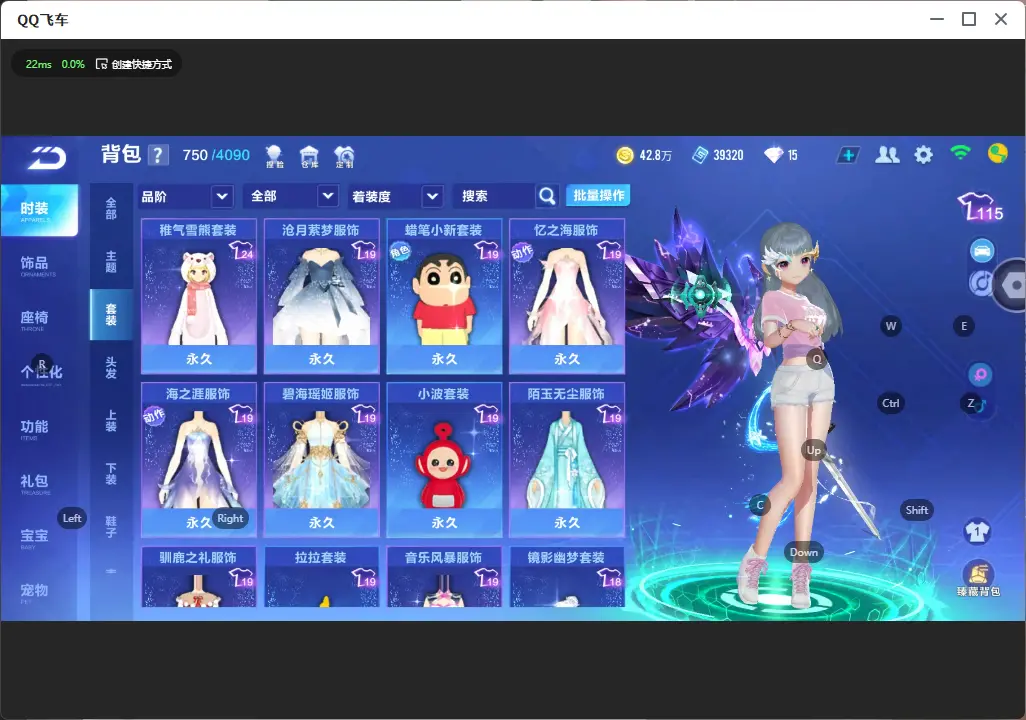Image resolution: width=1026 pixels, height=720 pixels.
Task: Select the 碧海瑶姬服饰 item card
Action: [x=321, y=459]
